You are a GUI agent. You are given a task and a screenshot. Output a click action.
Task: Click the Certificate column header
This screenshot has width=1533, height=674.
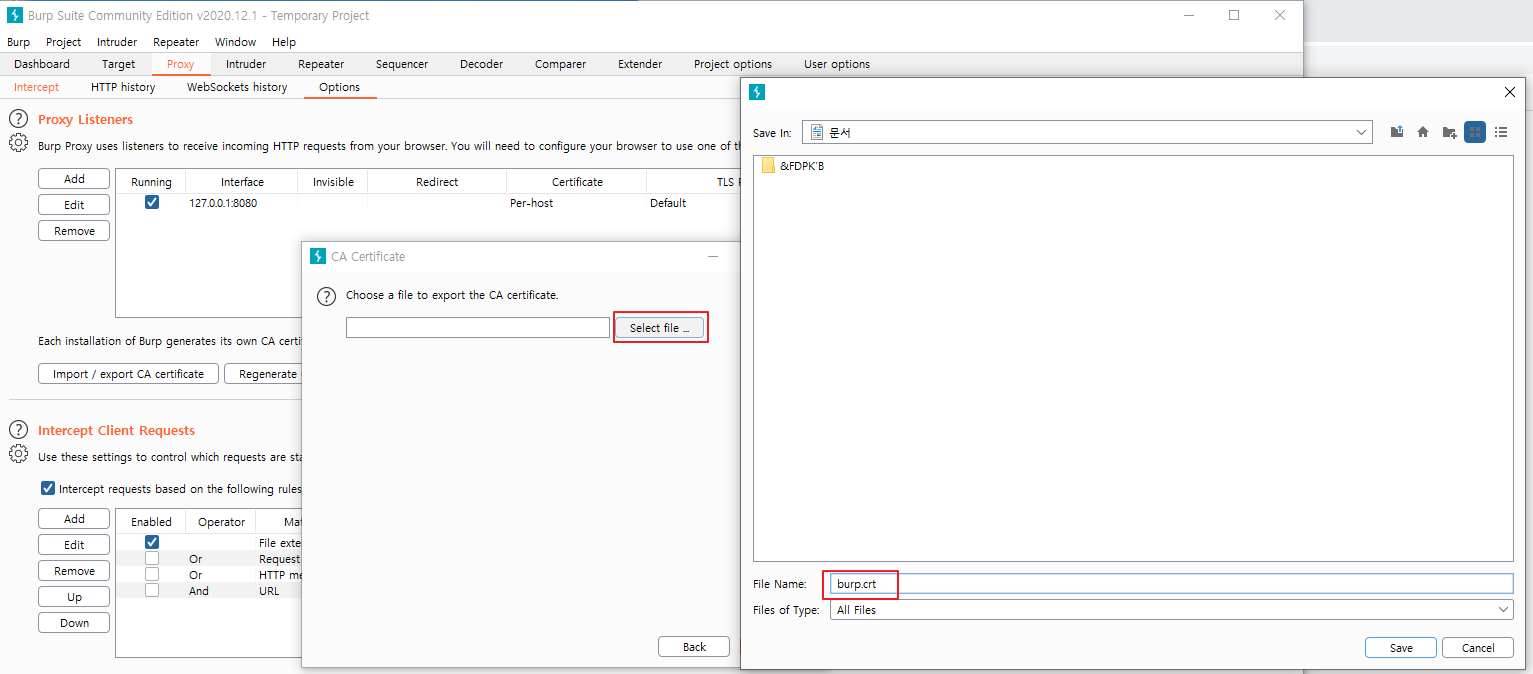point(577,182)
